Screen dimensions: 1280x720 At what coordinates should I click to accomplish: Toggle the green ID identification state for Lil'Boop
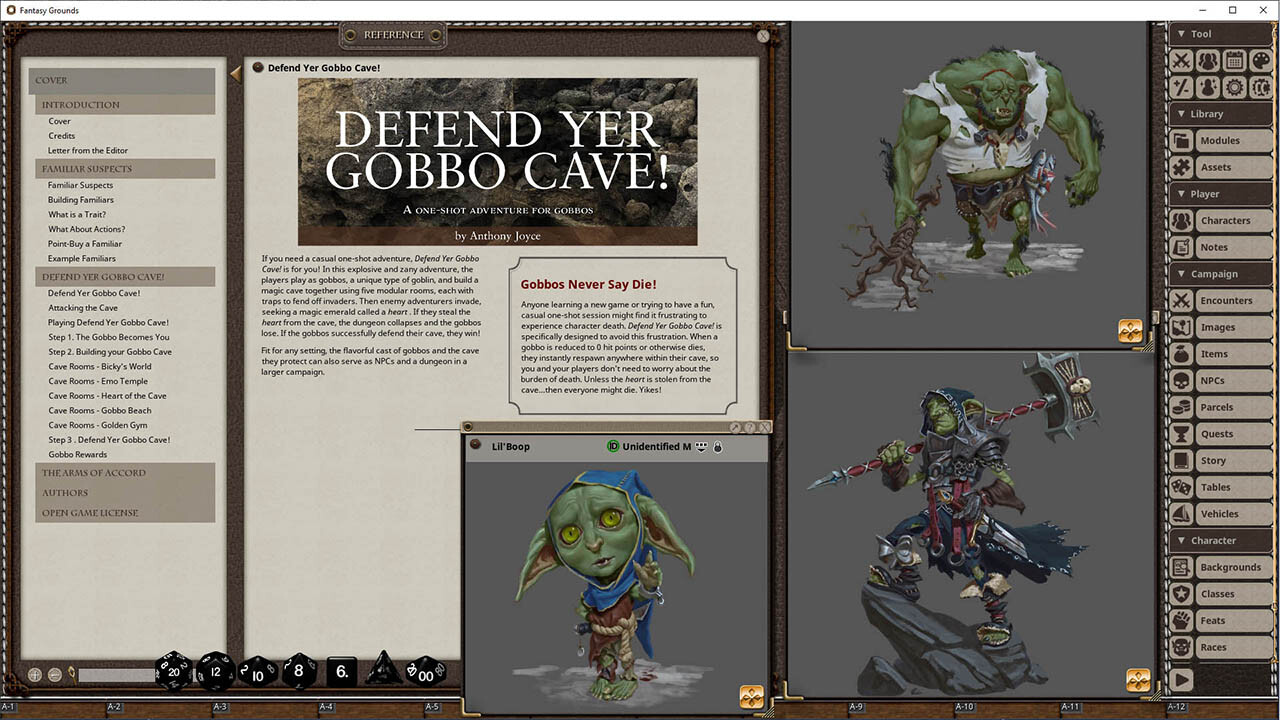click(x=614, y=445)
